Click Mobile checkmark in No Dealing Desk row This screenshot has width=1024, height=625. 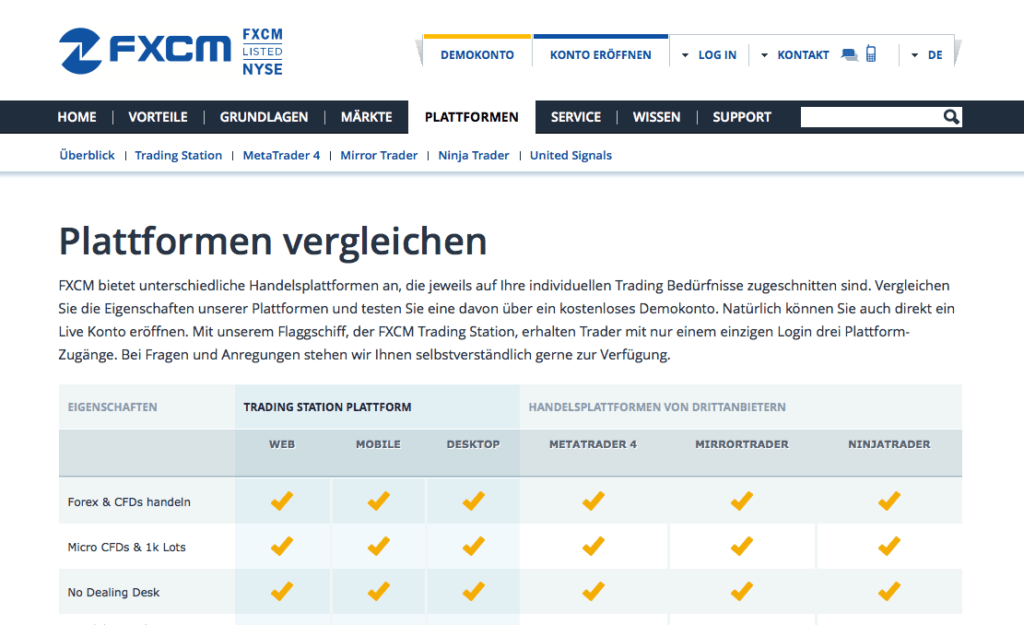(x=378, y=591)
